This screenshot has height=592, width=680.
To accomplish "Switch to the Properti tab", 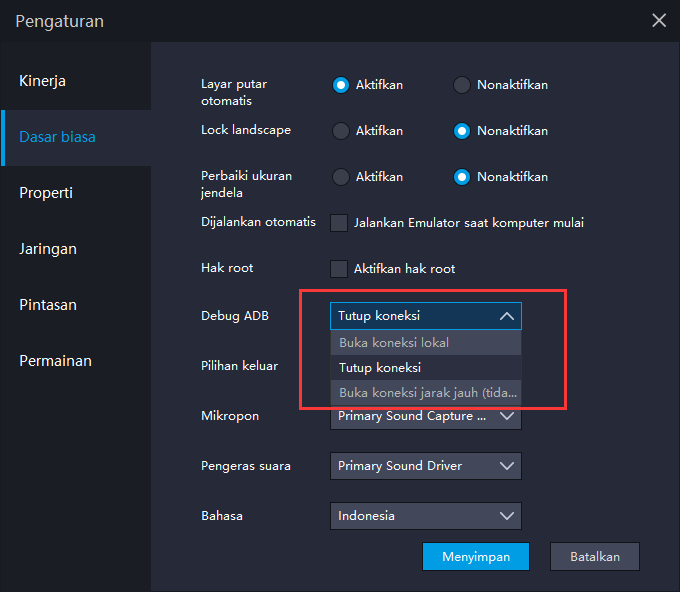I will tap(75, 193).
